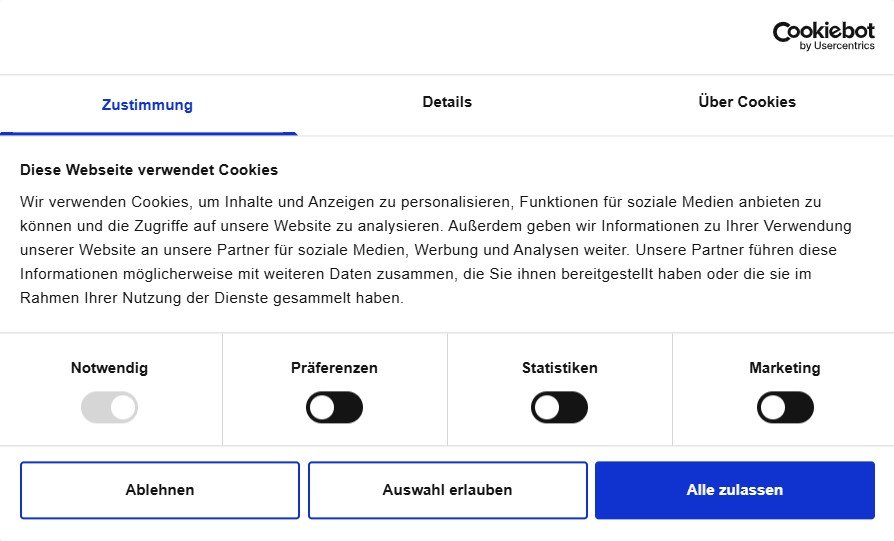Accept all cookies with Alle zulassen
This screenshot has height=541, width=894.
(x=735, y=490)
